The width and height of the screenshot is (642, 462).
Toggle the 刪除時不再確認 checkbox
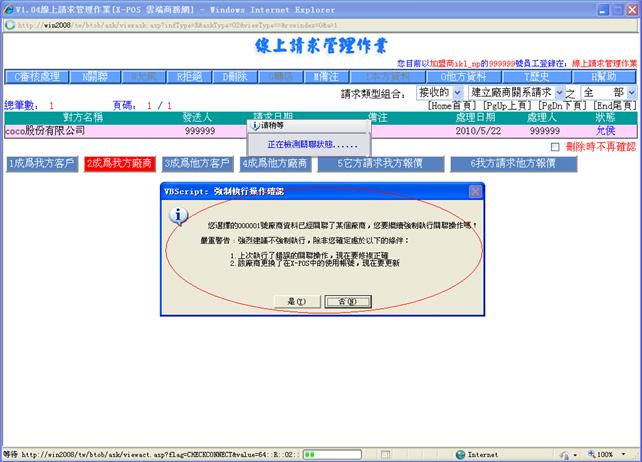point(556,147)
